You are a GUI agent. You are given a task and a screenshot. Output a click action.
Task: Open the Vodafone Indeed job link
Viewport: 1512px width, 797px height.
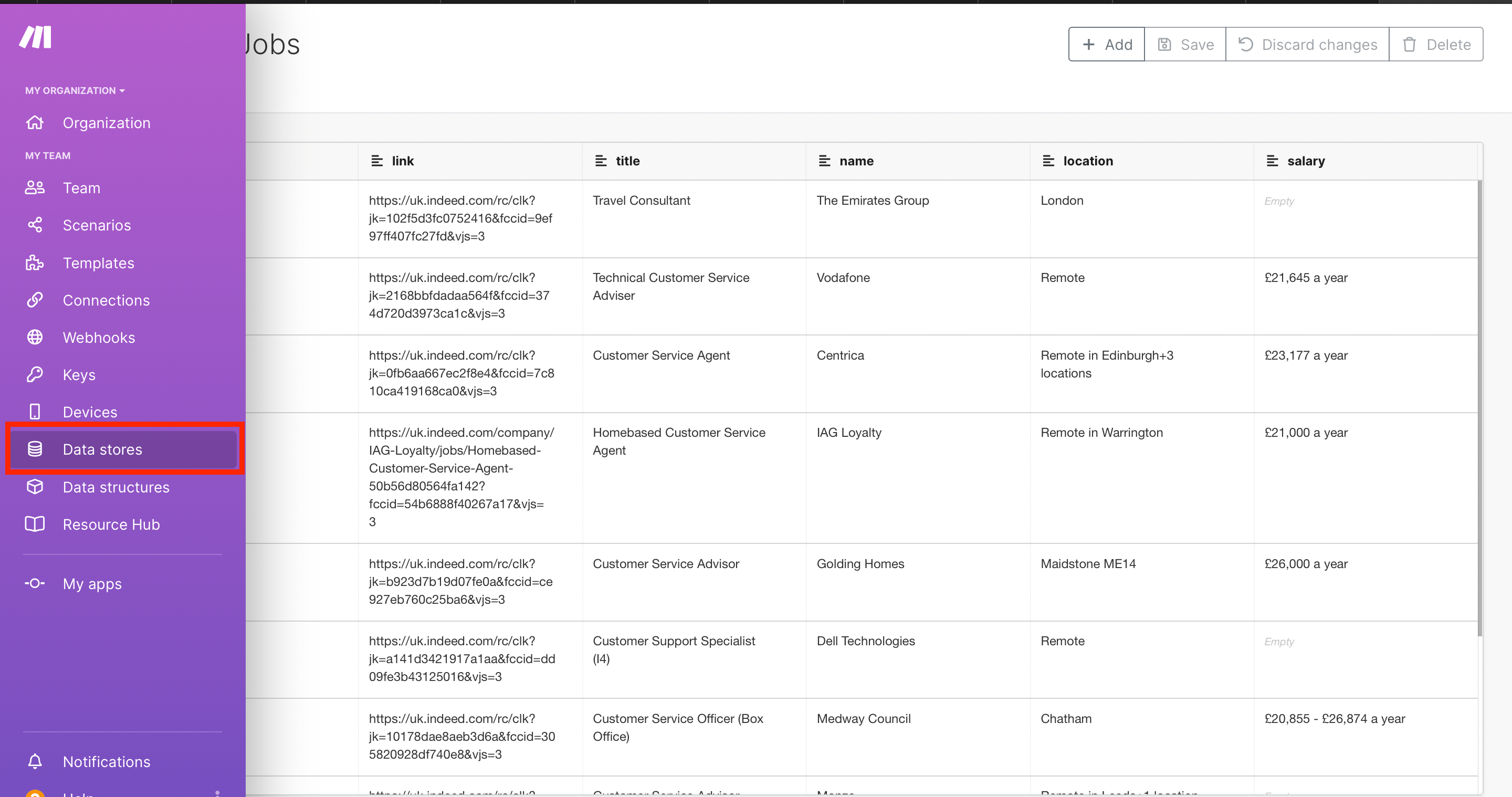pos(459,295)
